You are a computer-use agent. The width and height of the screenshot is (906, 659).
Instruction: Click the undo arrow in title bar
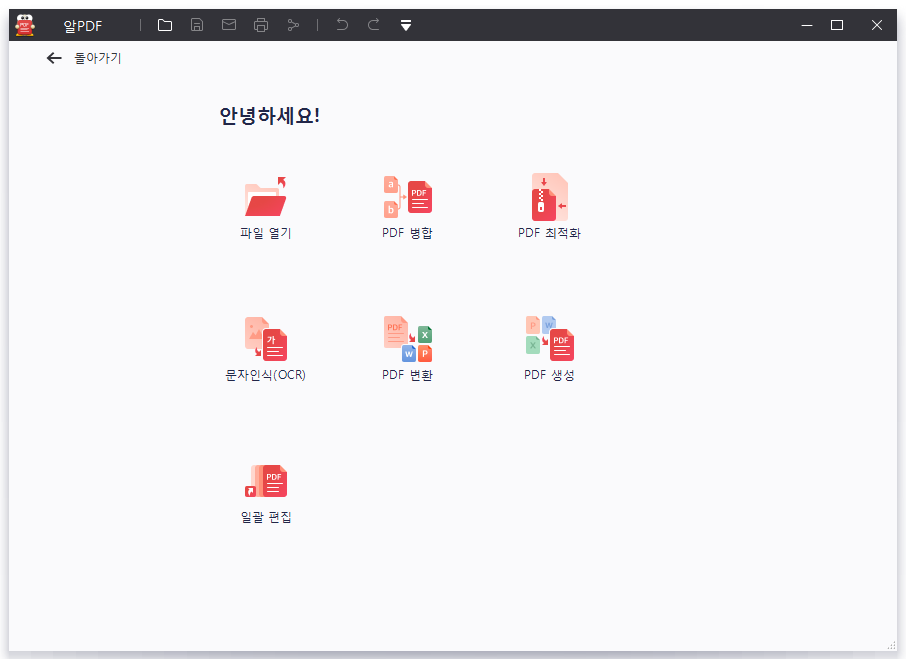342,25
